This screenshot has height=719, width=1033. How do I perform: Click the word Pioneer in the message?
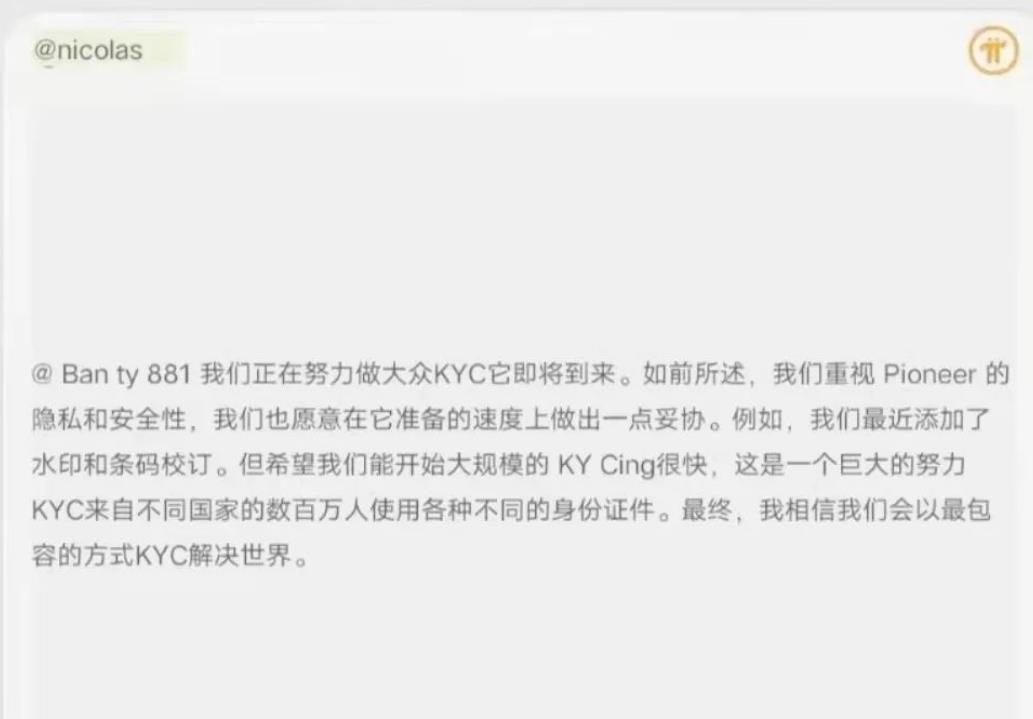pos(929,374)
